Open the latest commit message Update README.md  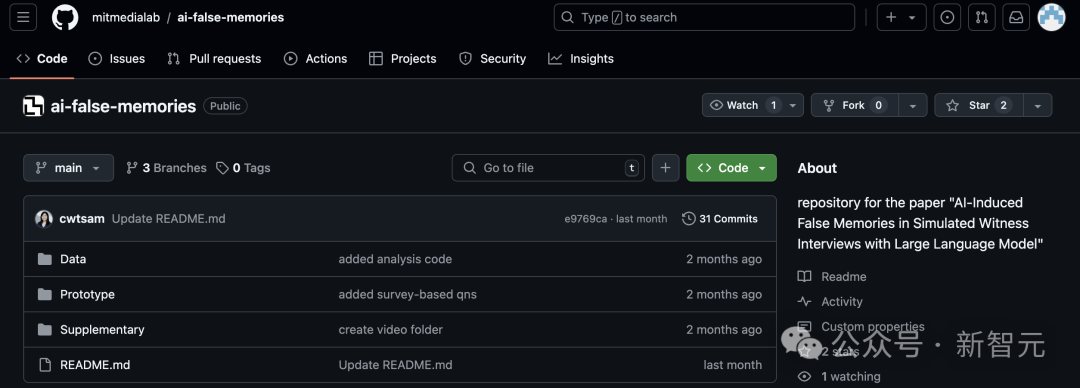[169, 218]
